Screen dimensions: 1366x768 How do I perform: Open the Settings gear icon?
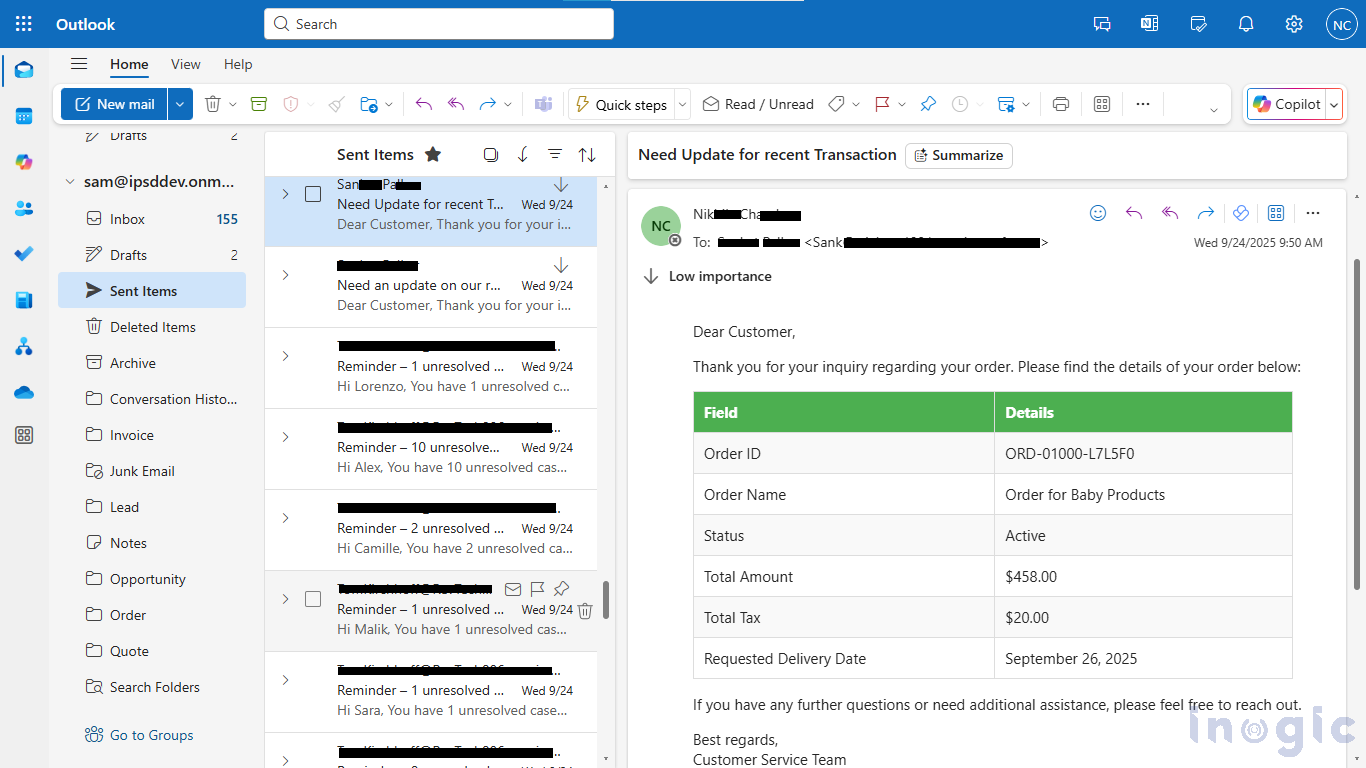(1294, 24)
